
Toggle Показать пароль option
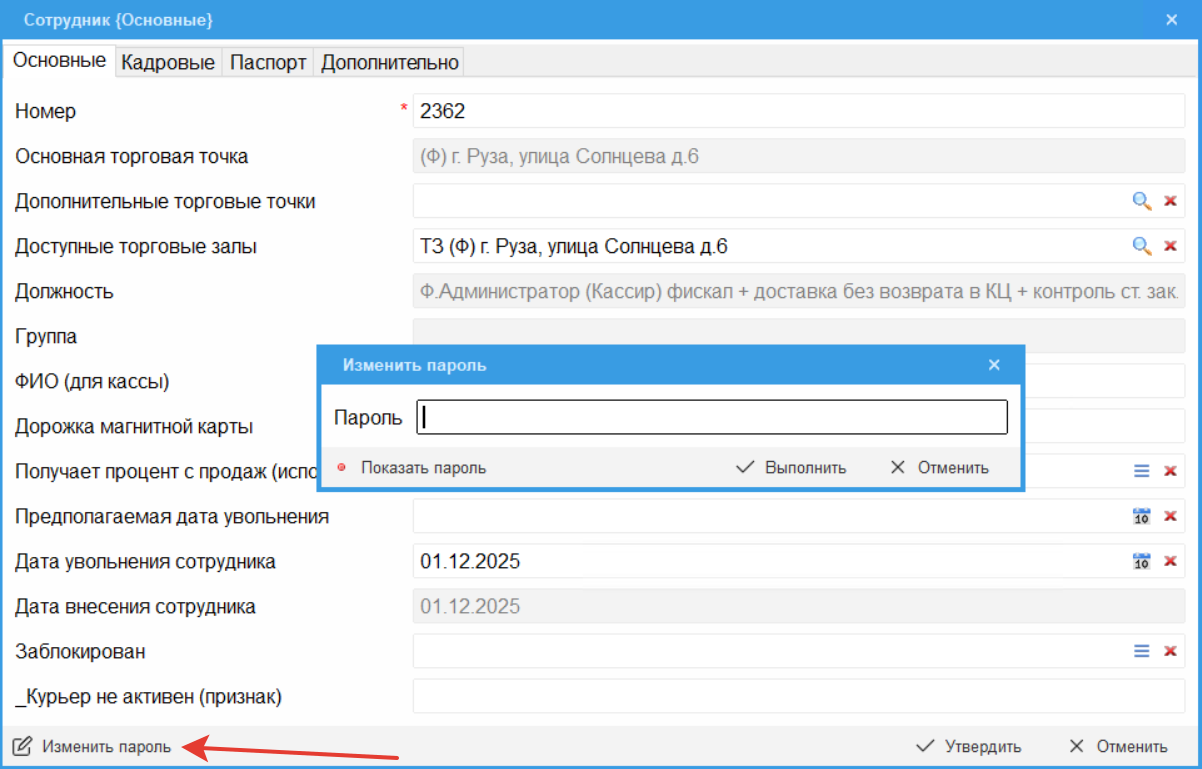pos(413,468)
